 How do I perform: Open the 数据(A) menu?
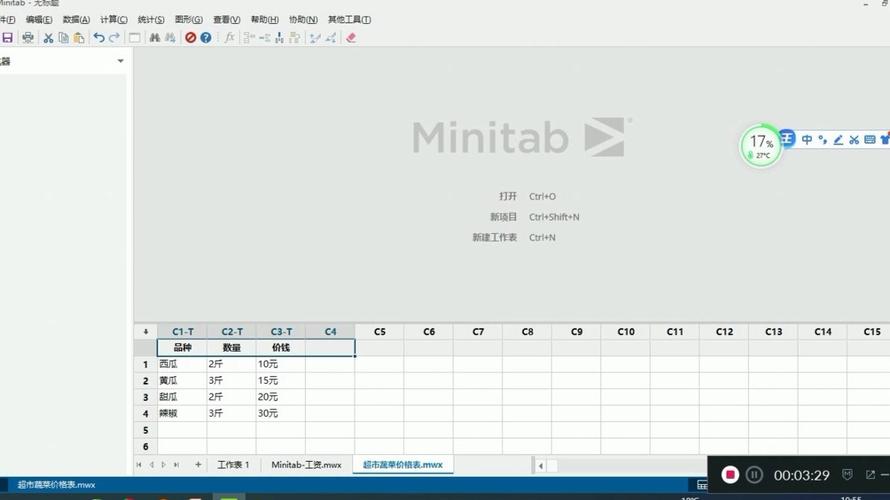[76, 19]
